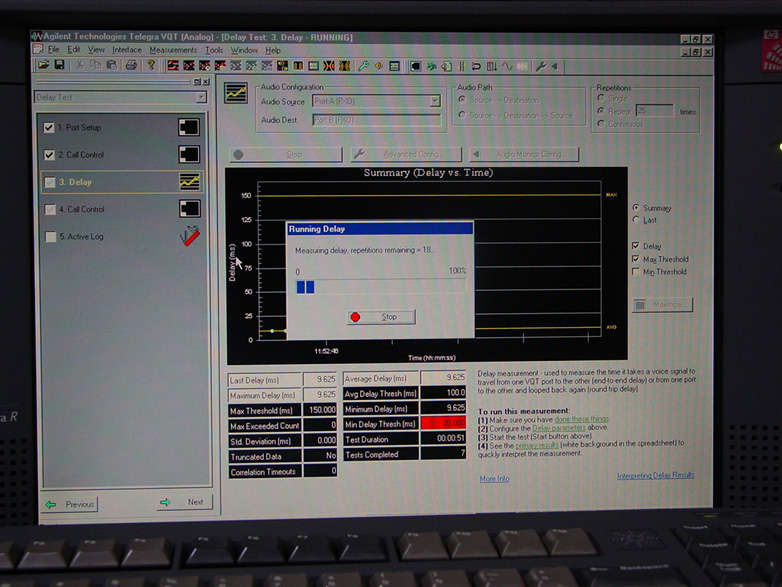782x587 pixels.
Task: Click the Maximize graph button
Action: 662,304
